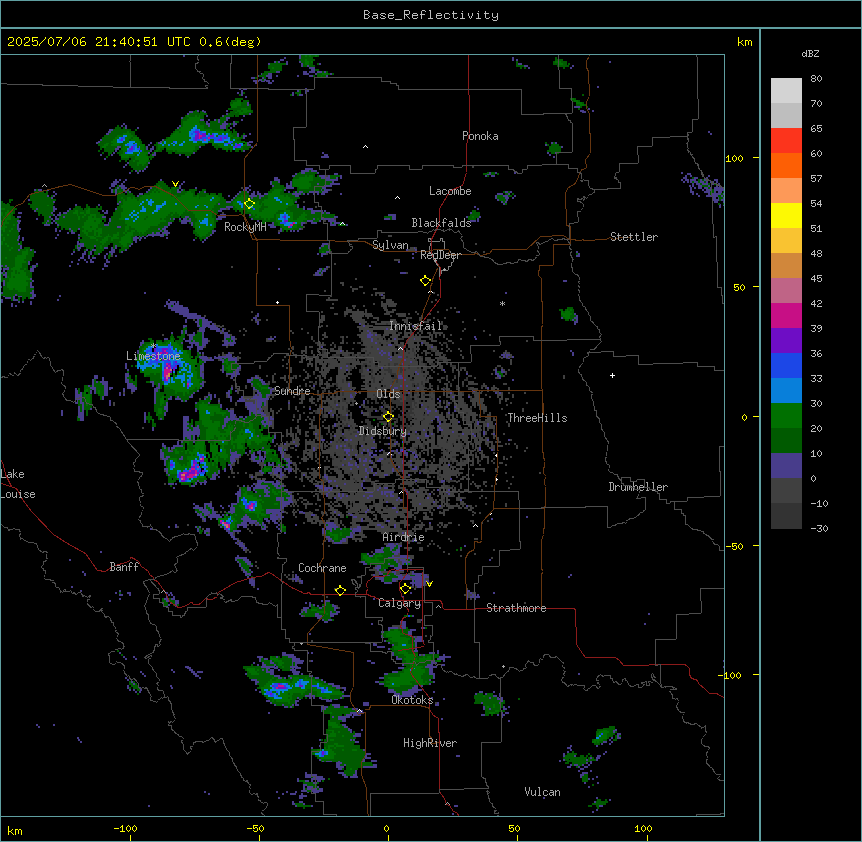The image size is (862, 842).
Task: Click the yellow diamond marker south of RedDeer
Action: coord(426,281)
